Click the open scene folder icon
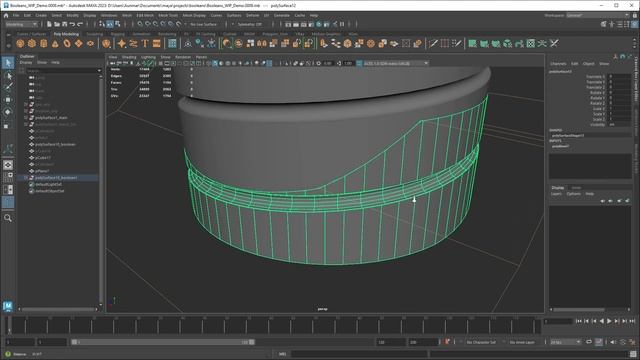 57,24
